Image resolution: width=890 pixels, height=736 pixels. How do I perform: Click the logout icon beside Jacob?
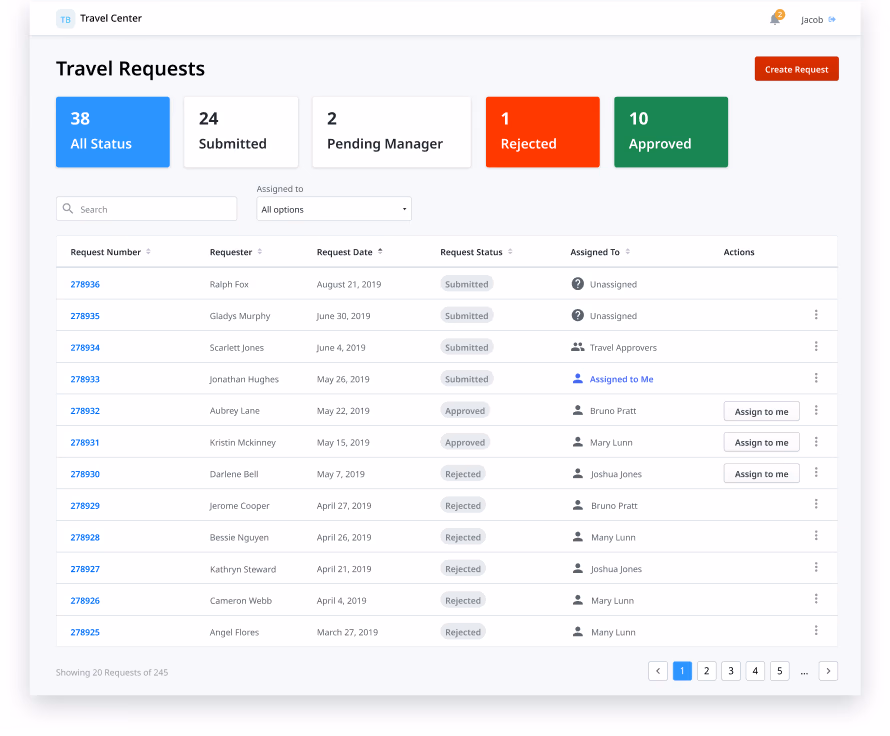click(x=832, y=19)
